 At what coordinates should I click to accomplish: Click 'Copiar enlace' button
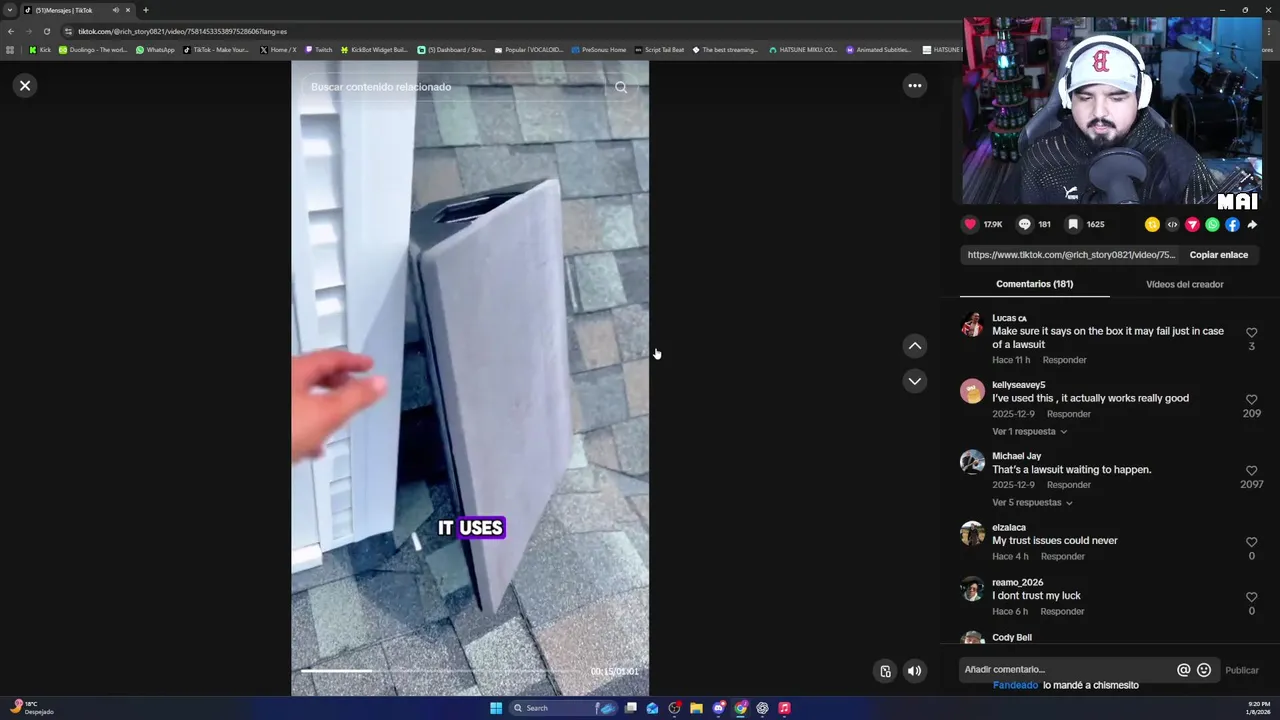click(1218, 255)
